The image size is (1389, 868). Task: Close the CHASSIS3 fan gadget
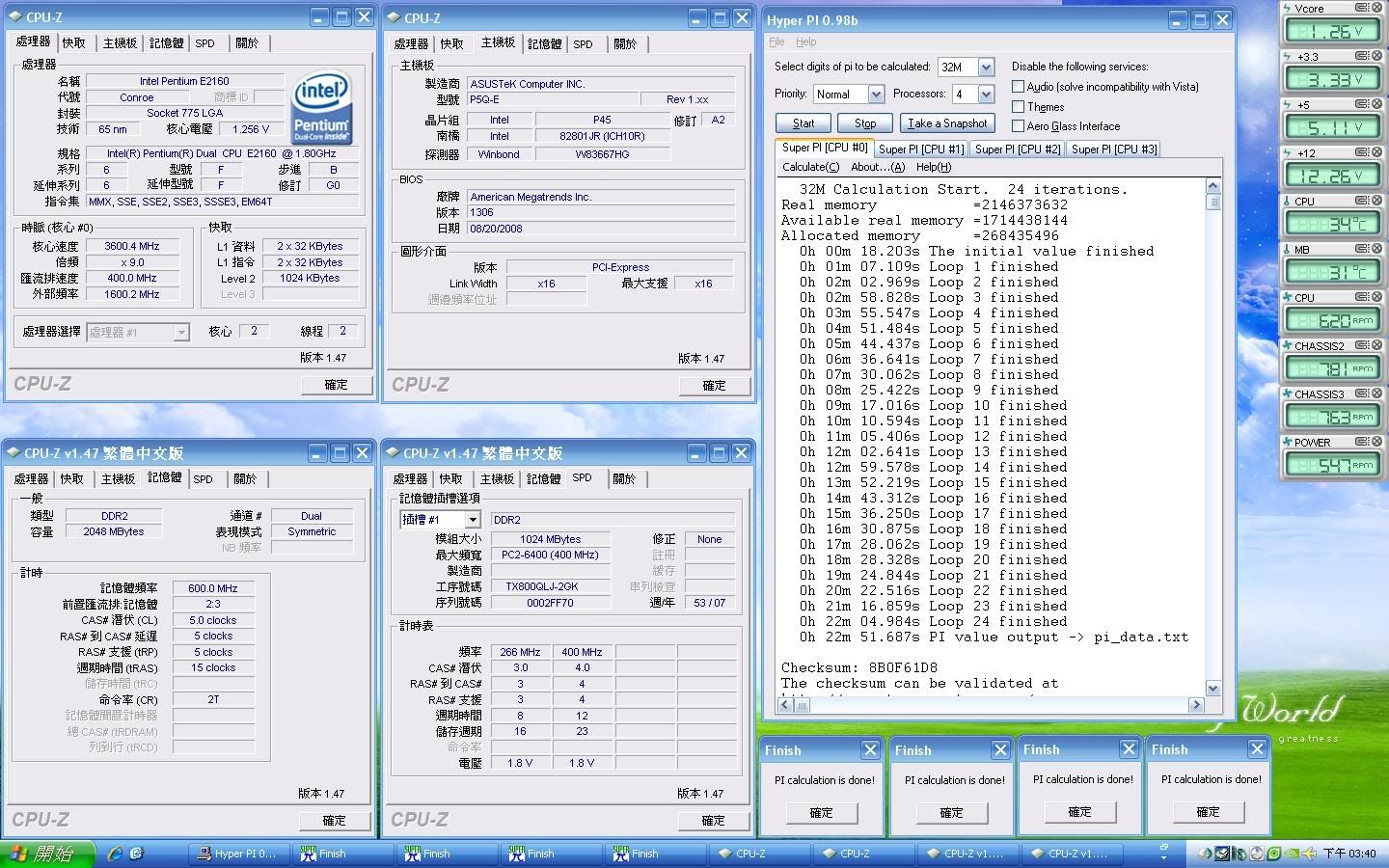(1376, 393)
